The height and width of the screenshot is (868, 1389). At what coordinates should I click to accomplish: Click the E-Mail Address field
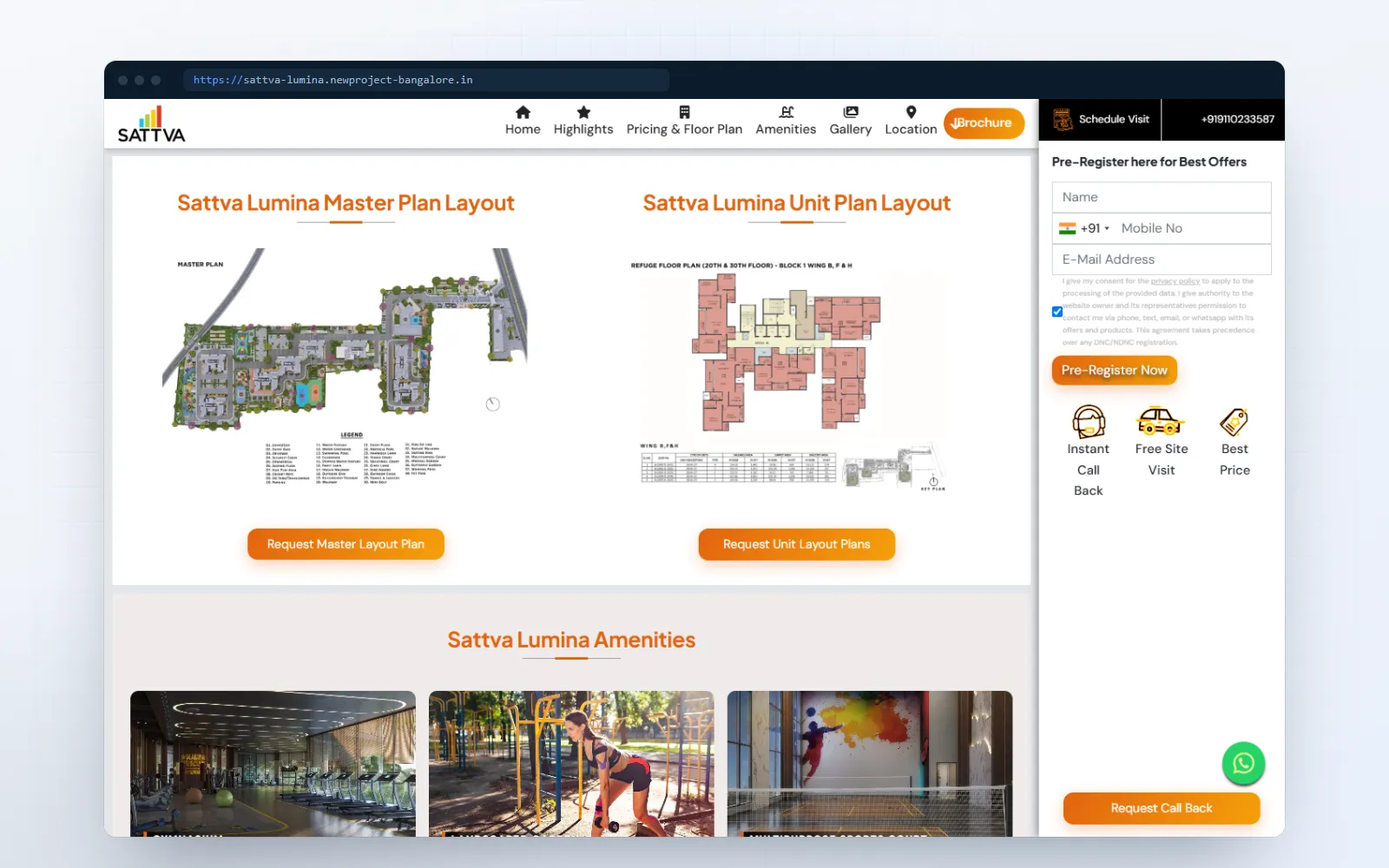(1162, 260)
